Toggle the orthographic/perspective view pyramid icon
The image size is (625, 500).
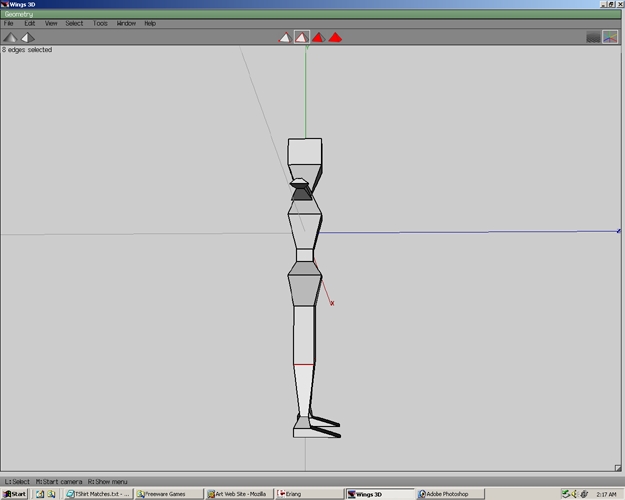pos(28,37)
